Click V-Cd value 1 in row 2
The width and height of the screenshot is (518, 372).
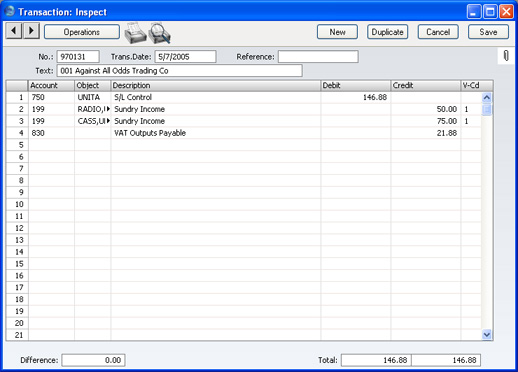(466, 109)
